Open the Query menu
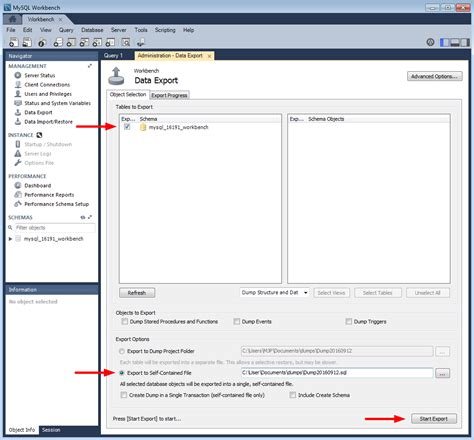The image size is (474, 440). click(66, 30)
